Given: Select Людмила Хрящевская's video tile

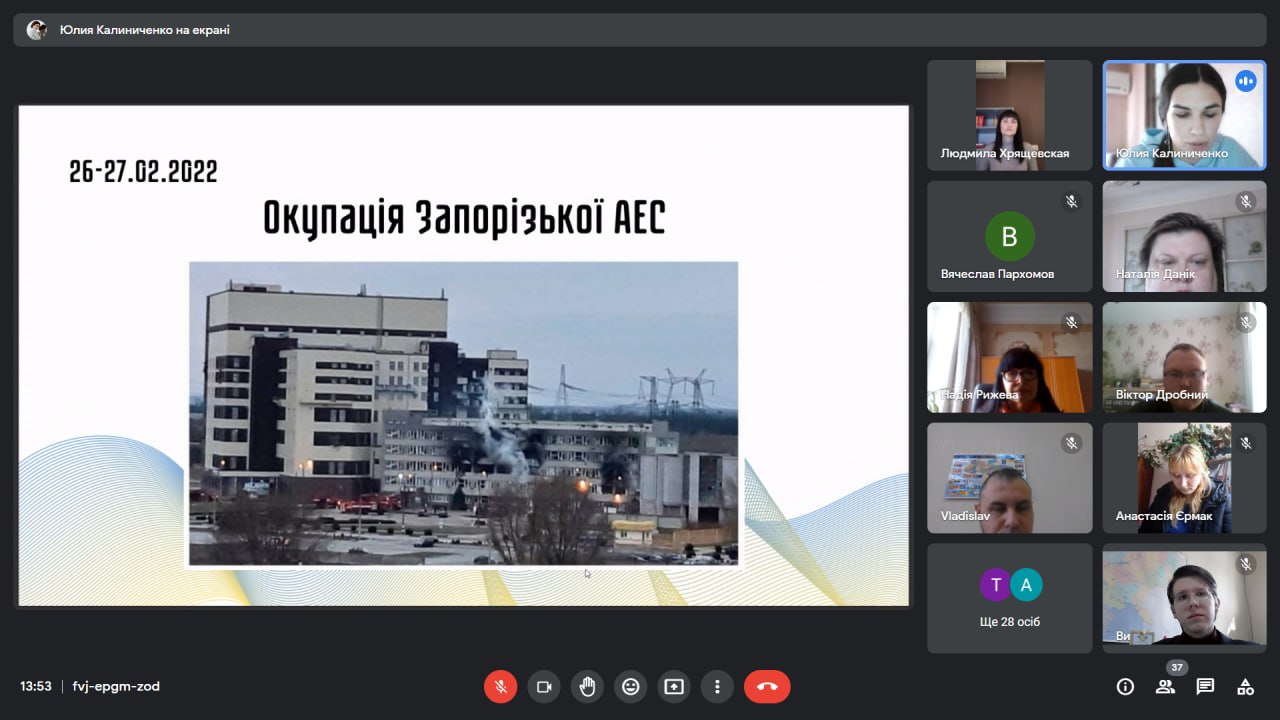Looking at the screenshot, I should click(x=1009, y=115).
